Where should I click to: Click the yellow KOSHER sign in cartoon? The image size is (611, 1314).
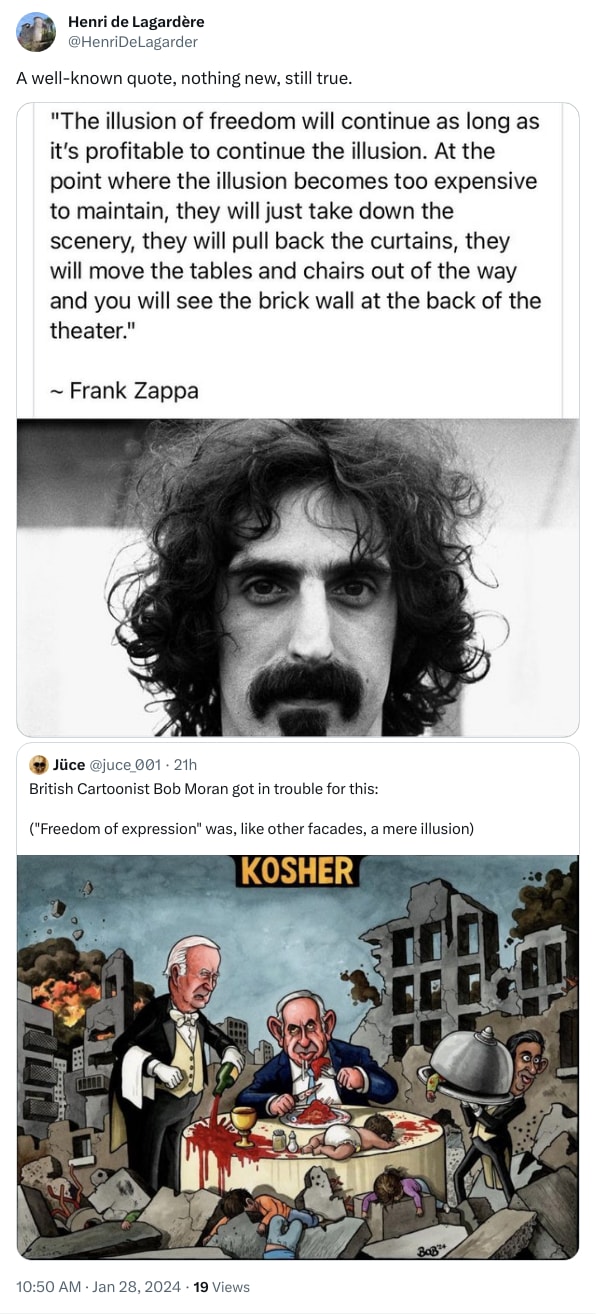[297, 871]
